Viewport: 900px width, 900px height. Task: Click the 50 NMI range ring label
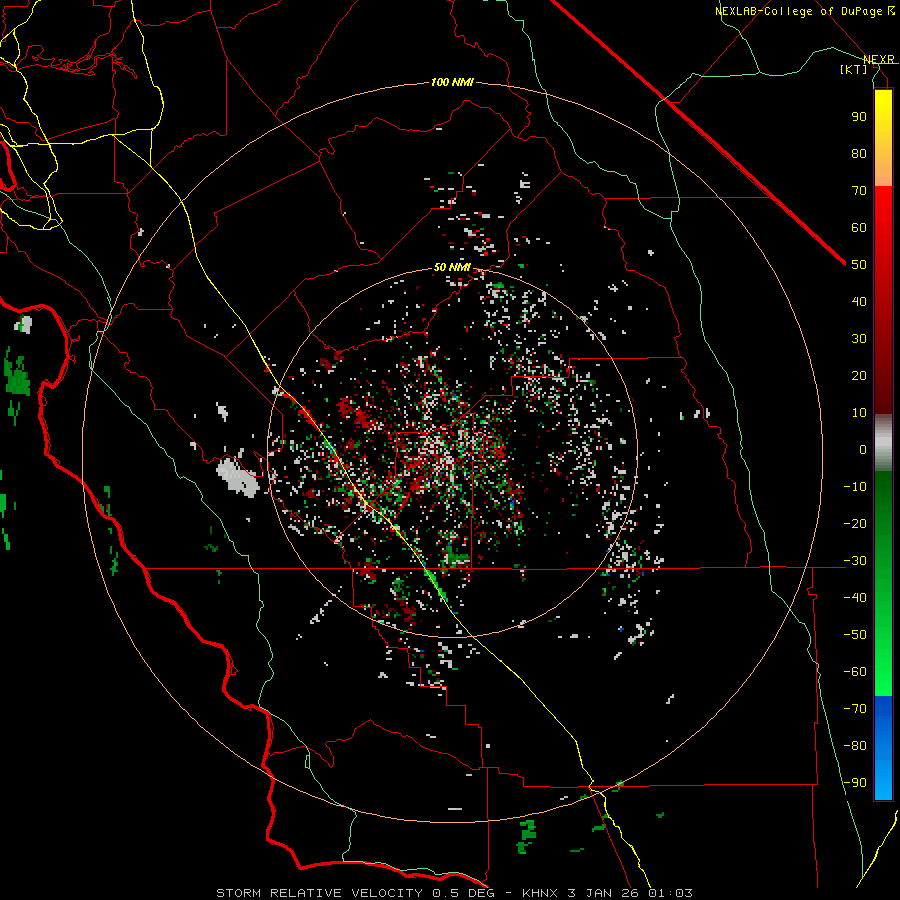pyautogui.click(x=452, y=267)
